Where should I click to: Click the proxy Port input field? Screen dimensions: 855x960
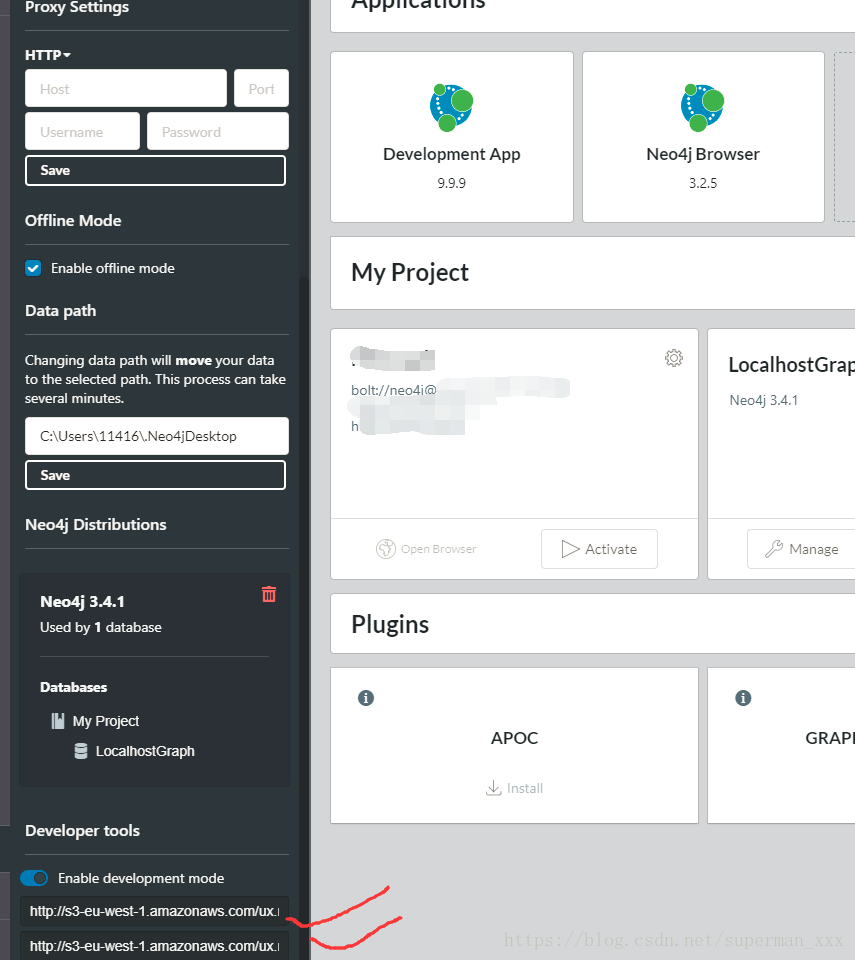pyautogui.click(x=262, y=89)
